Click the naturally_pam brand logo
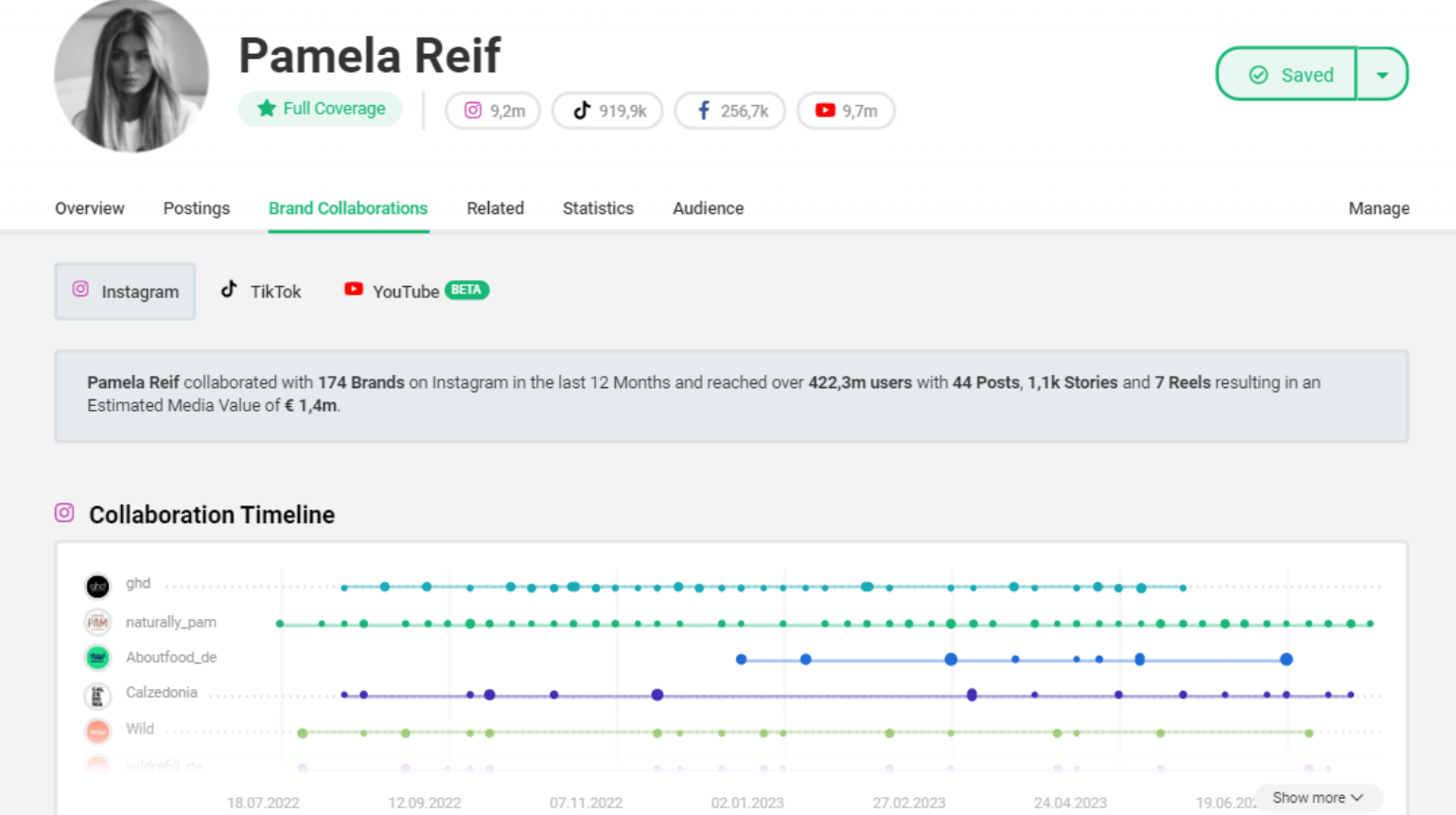The width and height of the screenshot is (1456, 815). 97,623
